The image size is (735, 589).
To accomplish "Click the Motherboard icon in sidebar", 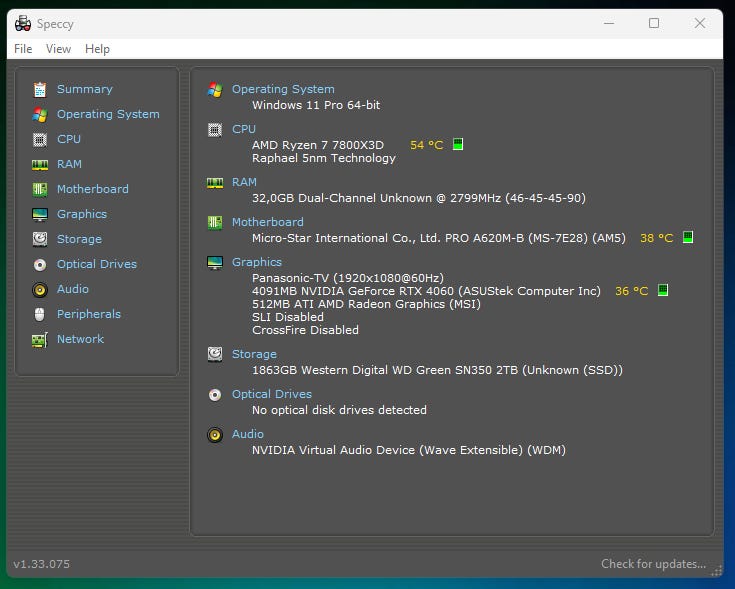I will (40, 189).
